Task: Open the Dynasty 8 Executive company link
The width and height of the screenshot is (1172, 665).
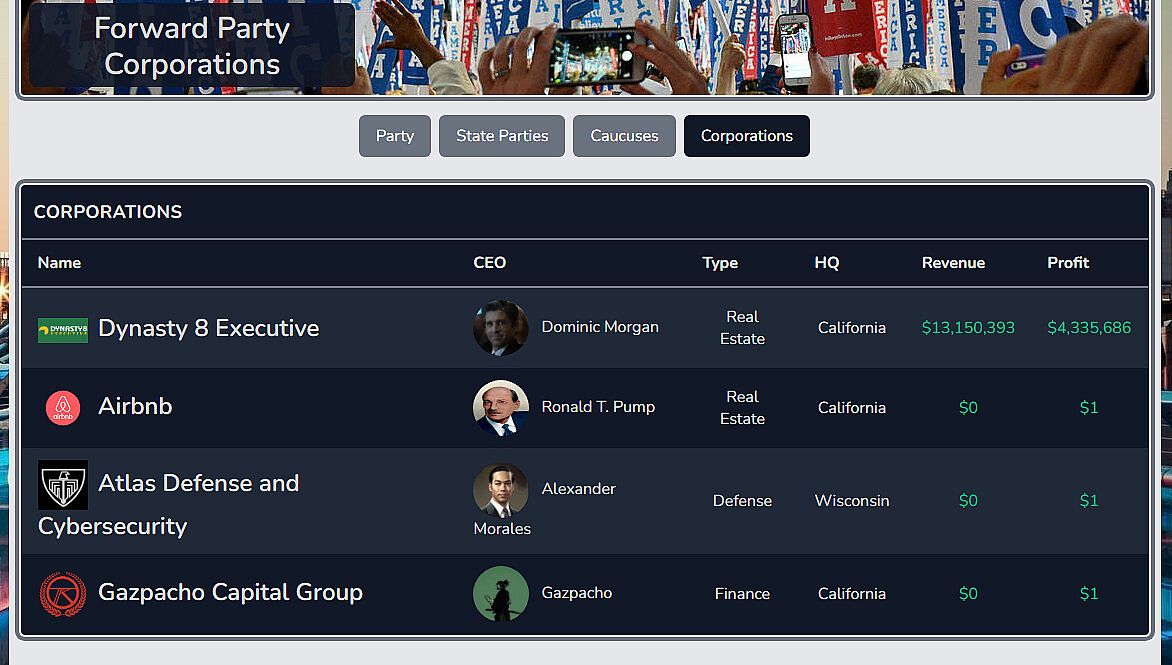Action: 208,328
